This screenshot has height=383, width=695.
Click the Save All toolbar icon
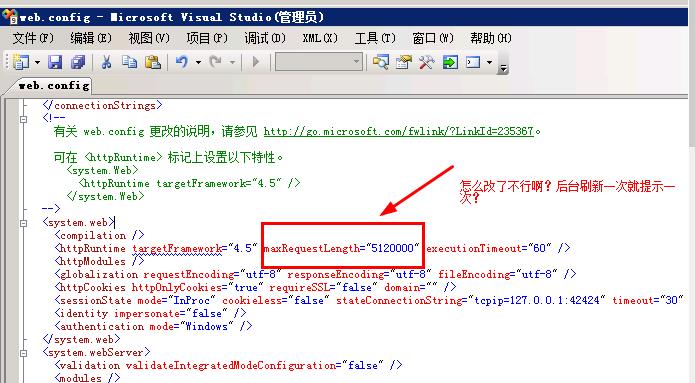coord(78,62)
